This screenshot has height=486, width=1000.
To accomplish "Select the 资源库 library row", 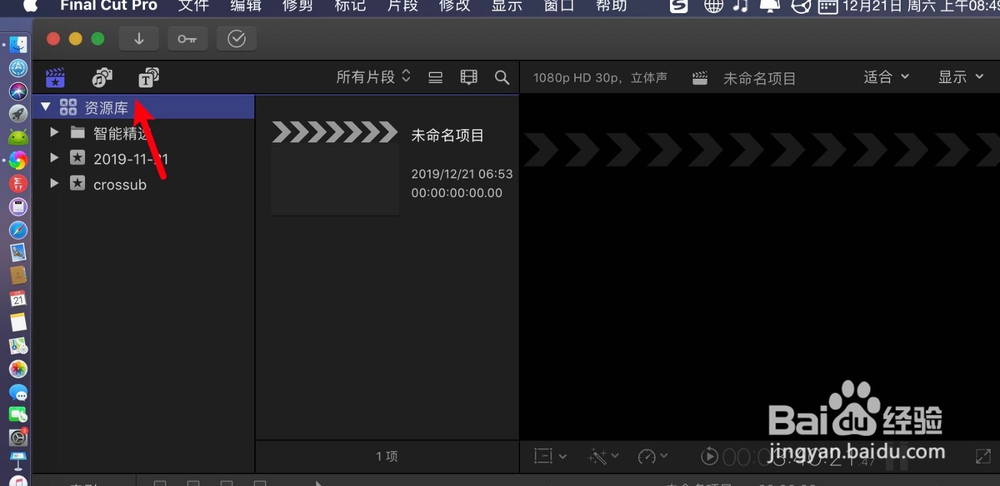I will [143, 107].
